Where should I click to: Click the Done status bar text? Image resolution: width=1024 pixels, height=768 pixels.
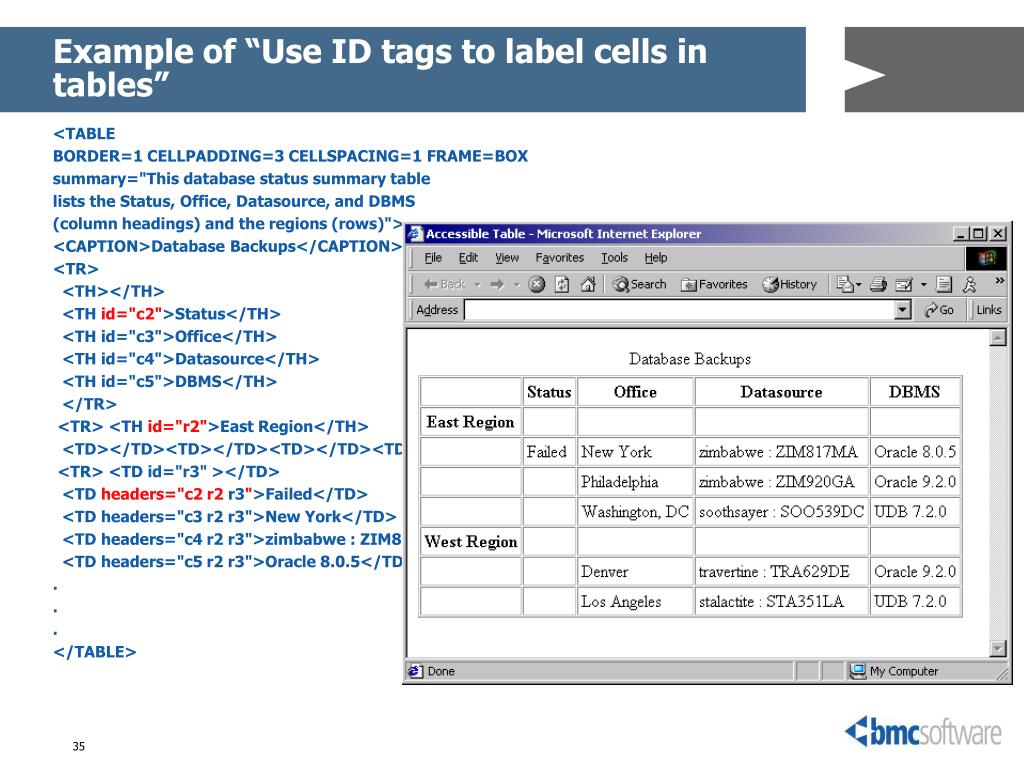441,671
